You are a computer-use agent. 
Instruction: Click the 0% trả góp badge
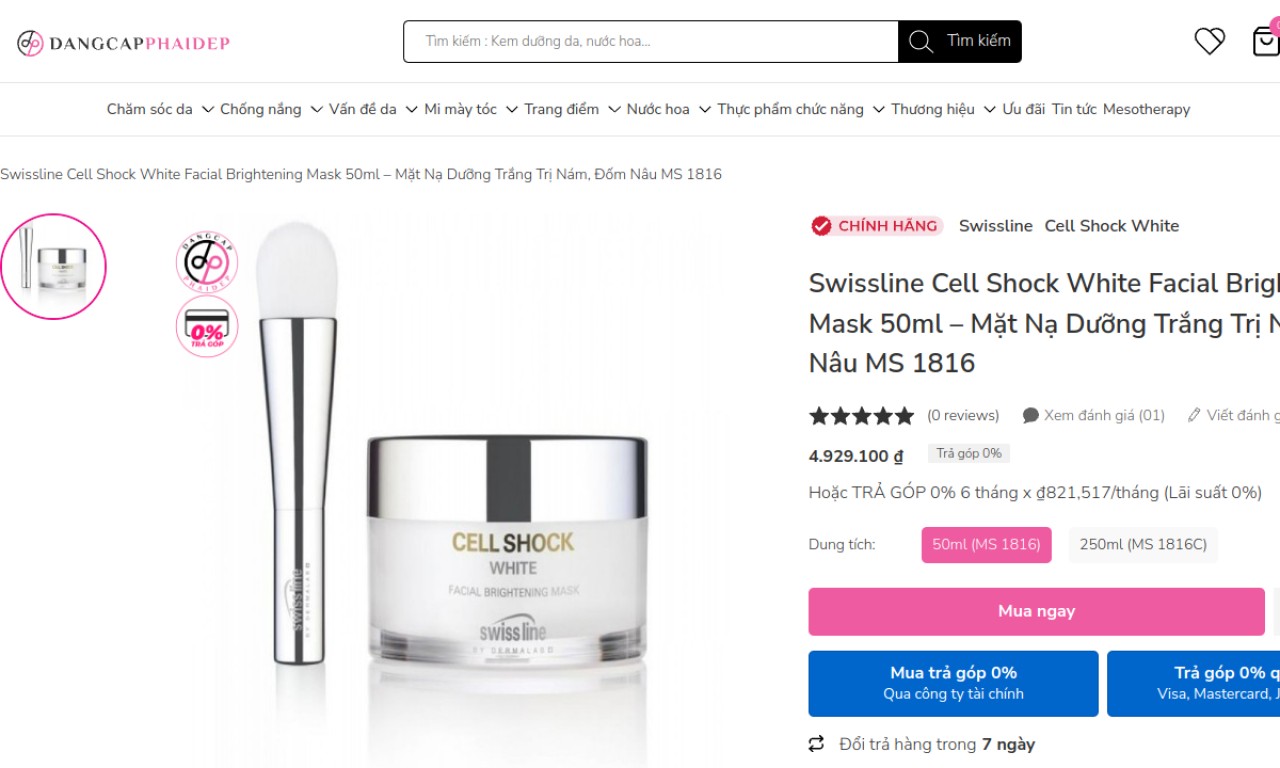207,327
